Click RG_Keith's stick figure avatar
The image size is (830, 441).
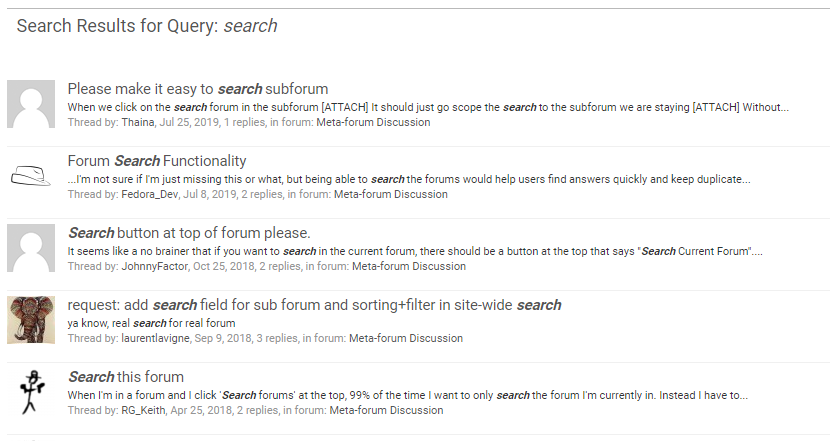coord(31,392)
